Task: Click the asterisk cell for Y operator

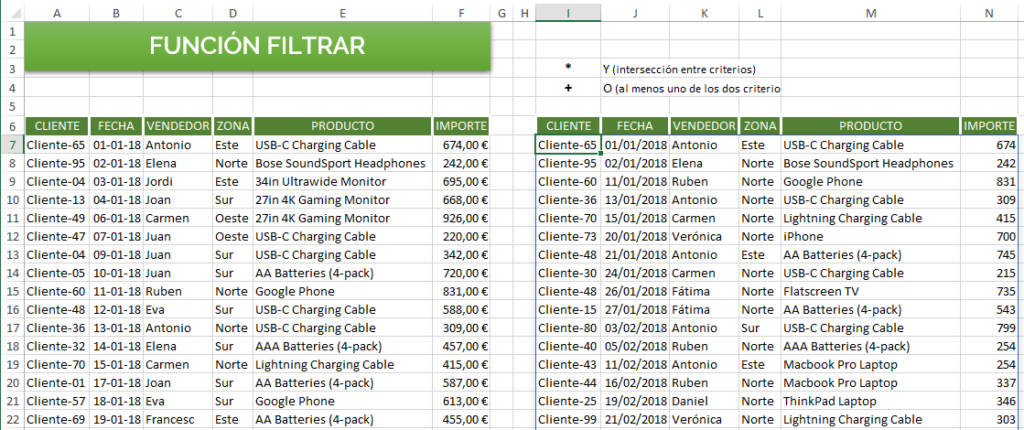Action: (x=568, y=69)
